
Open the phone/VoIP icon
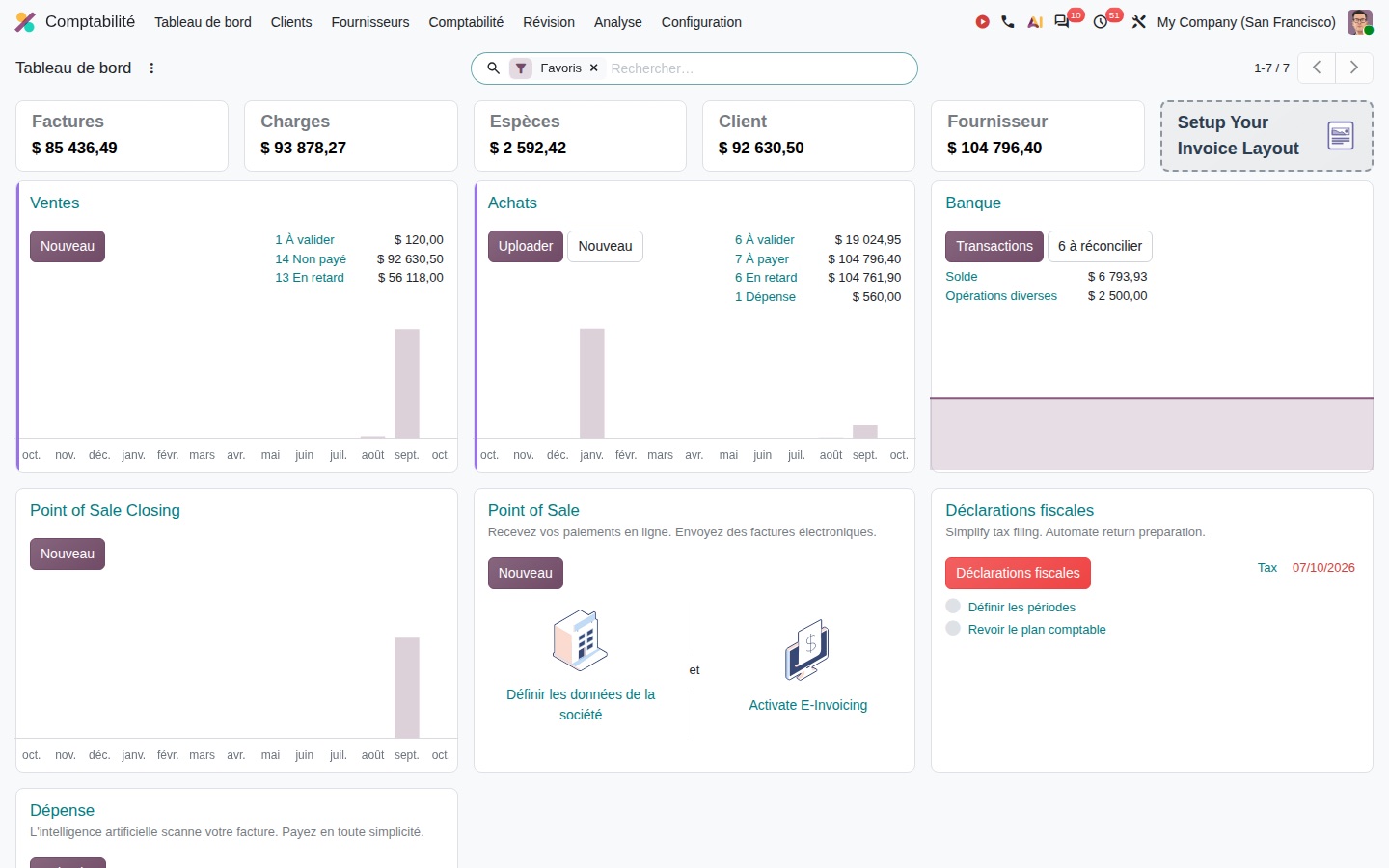click(1008, 21)
